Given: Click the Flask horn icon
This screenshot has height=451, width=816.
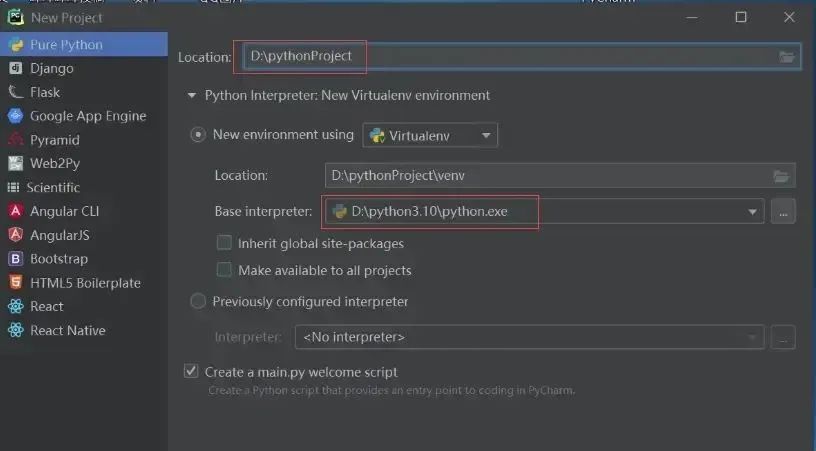Looking at the screenshot, I should 16,92.
